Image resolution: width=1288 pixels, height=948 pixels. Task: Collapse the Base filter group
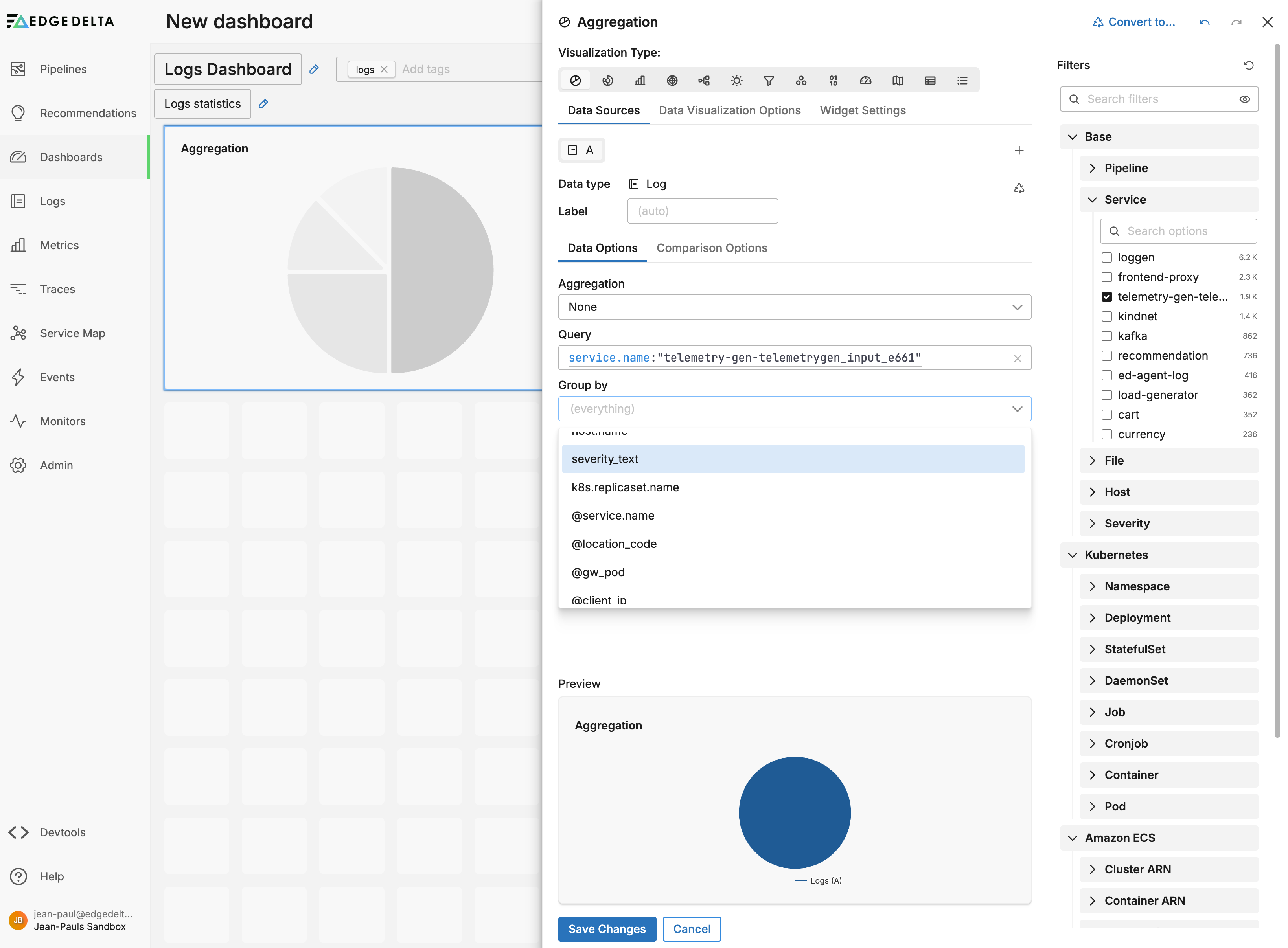pos(1159,136)
